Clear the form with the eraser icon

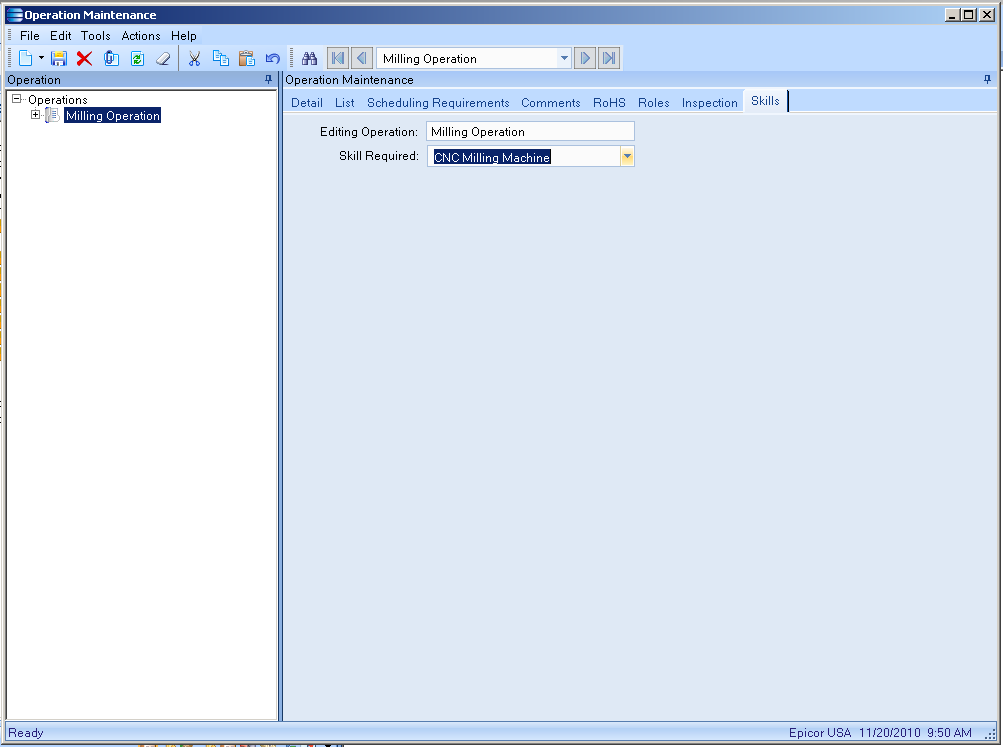[163, 59]
